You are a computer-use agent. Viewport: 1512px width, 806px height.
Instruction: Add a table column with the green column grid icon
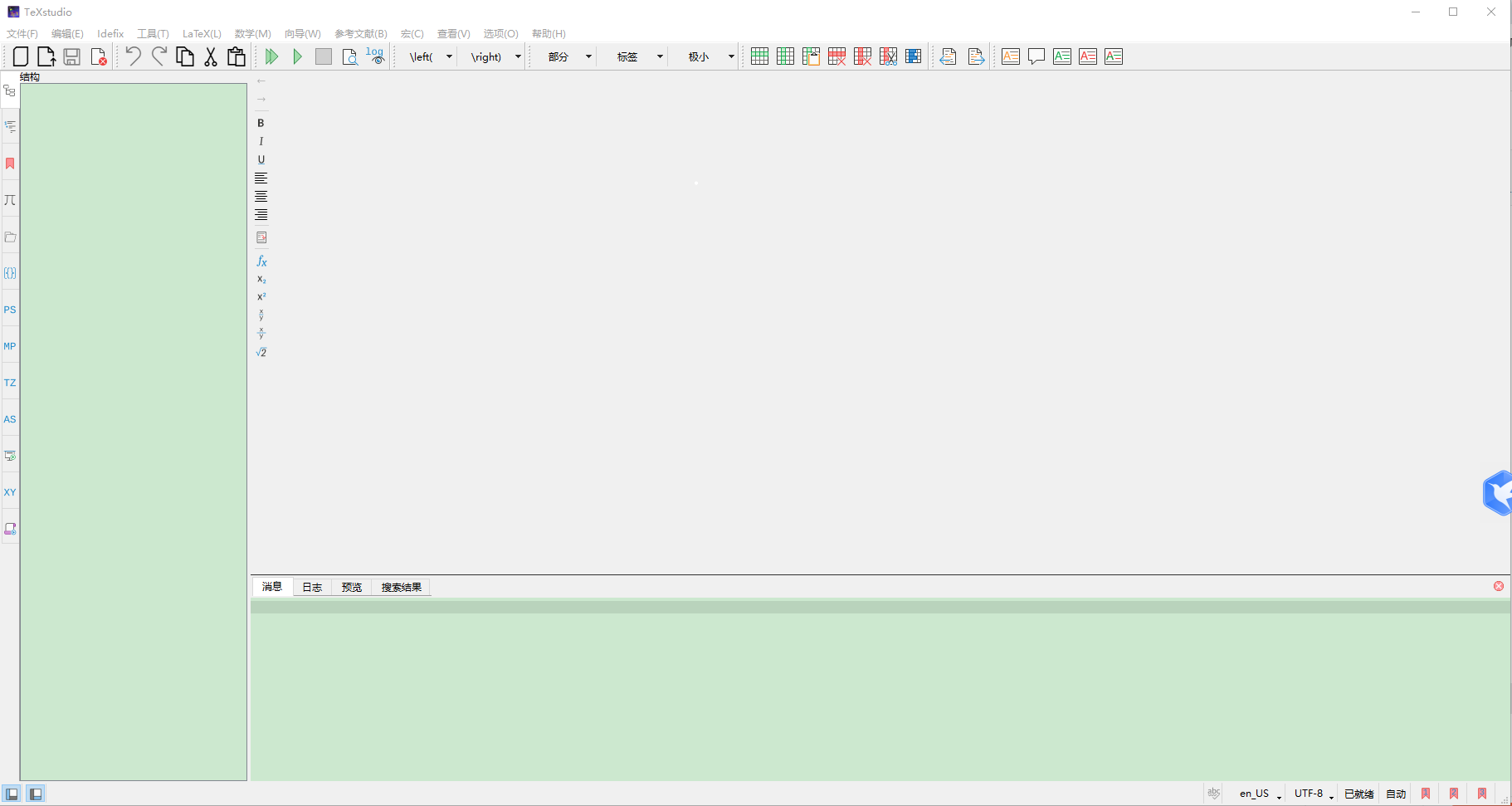click(785, 56)
